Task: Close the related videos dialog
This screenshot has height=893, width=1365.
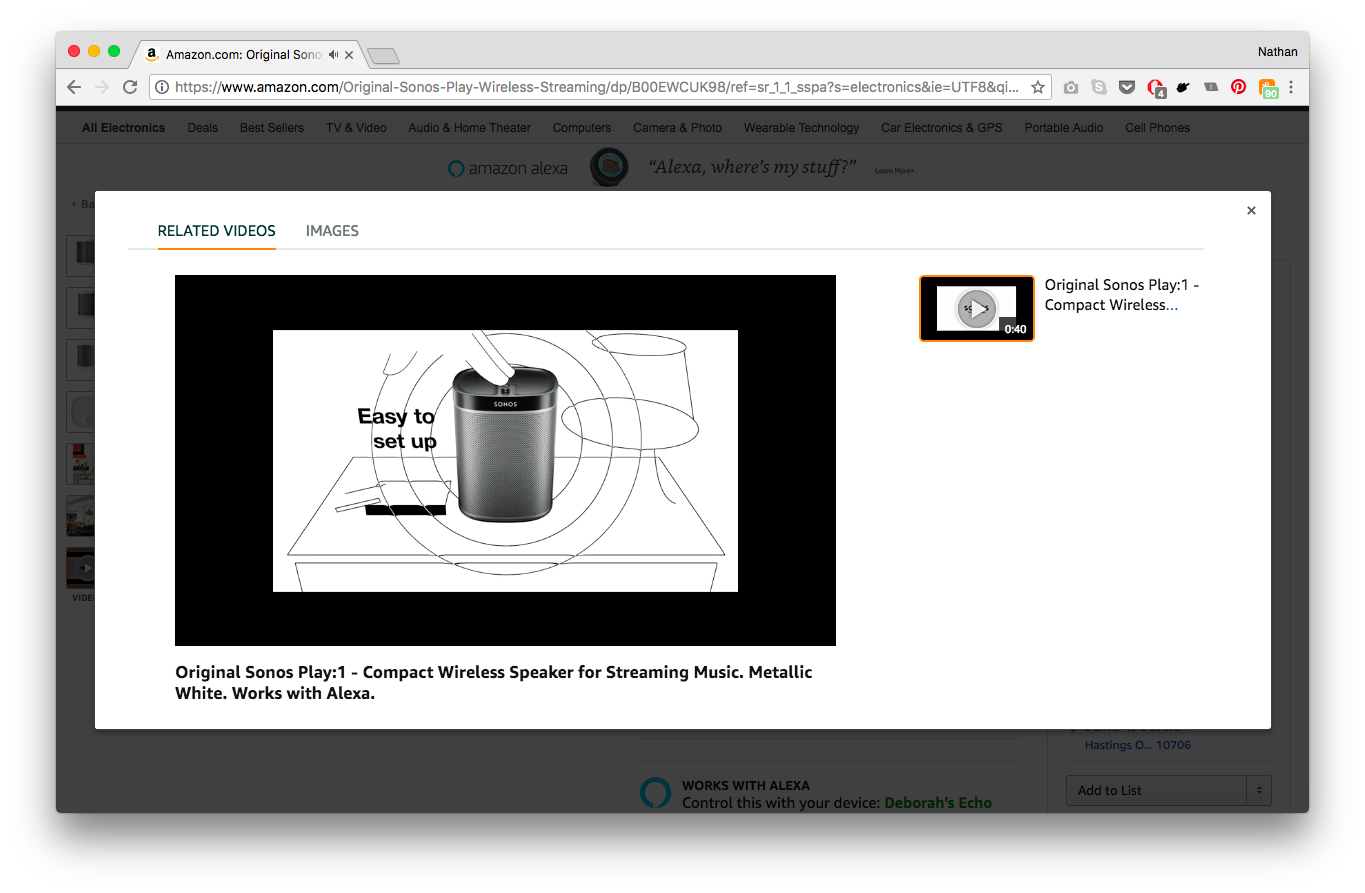Action: point(1251,210)
